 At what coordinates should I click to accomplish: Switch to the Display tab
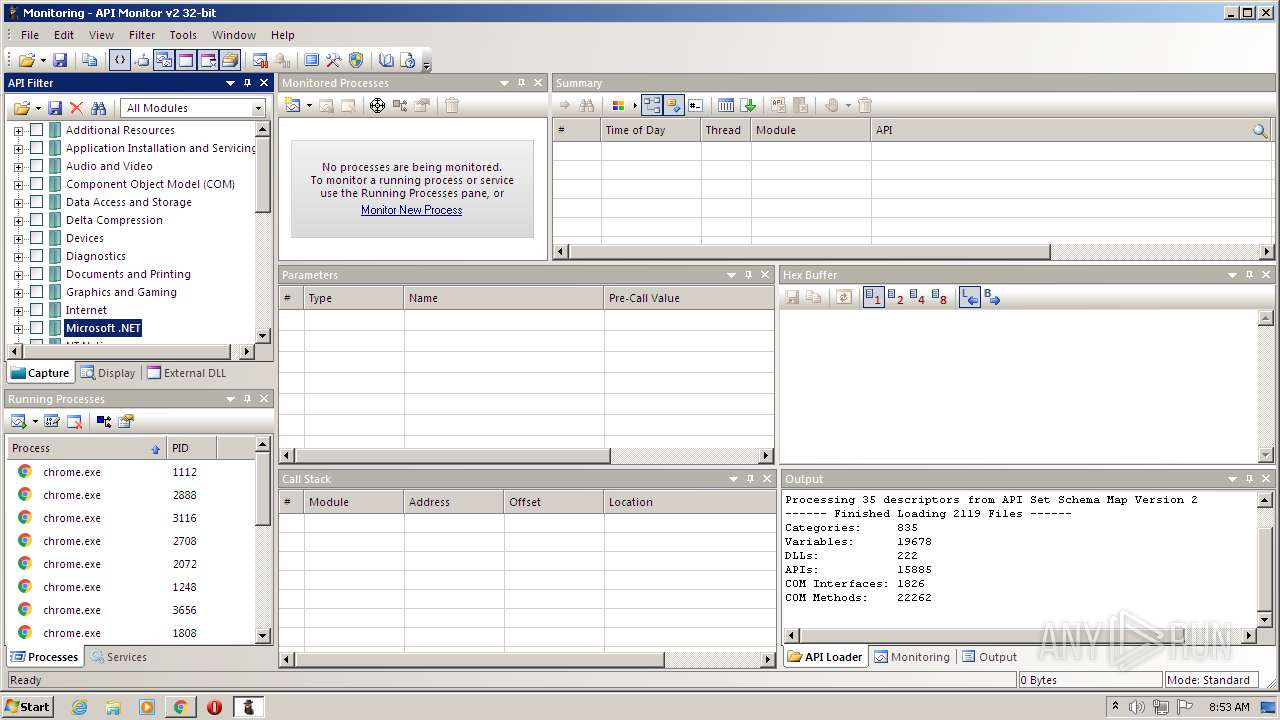pos(108,373)
